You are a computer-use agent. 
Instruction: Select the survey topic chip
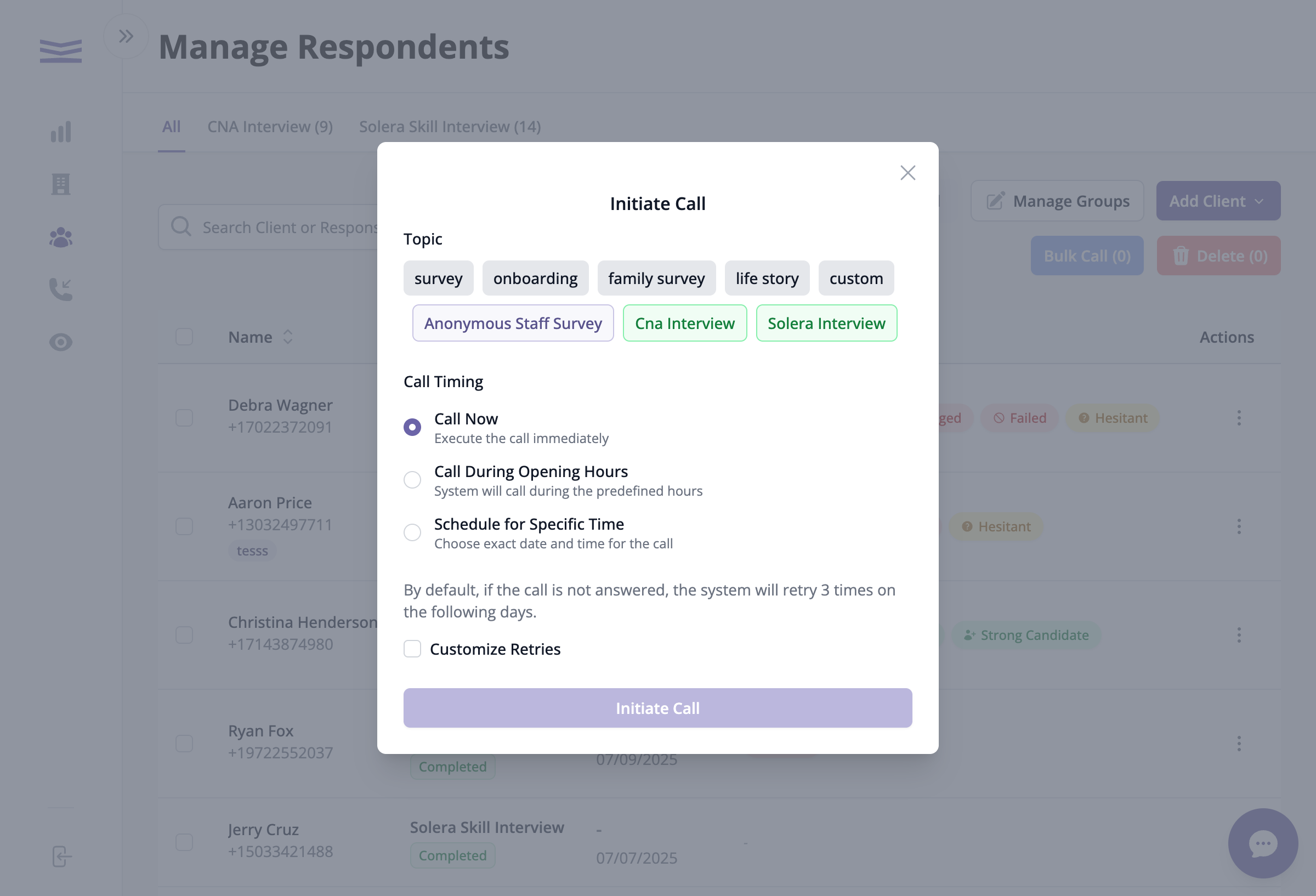click(x=438, y=278)
